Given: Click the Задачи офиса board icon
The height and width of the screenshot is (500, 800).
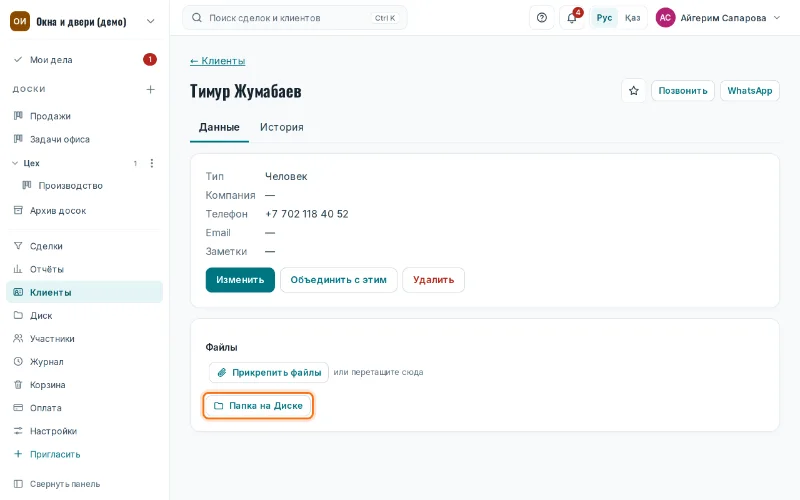Looking at the screenshot, I should click(x=18, y=139).
